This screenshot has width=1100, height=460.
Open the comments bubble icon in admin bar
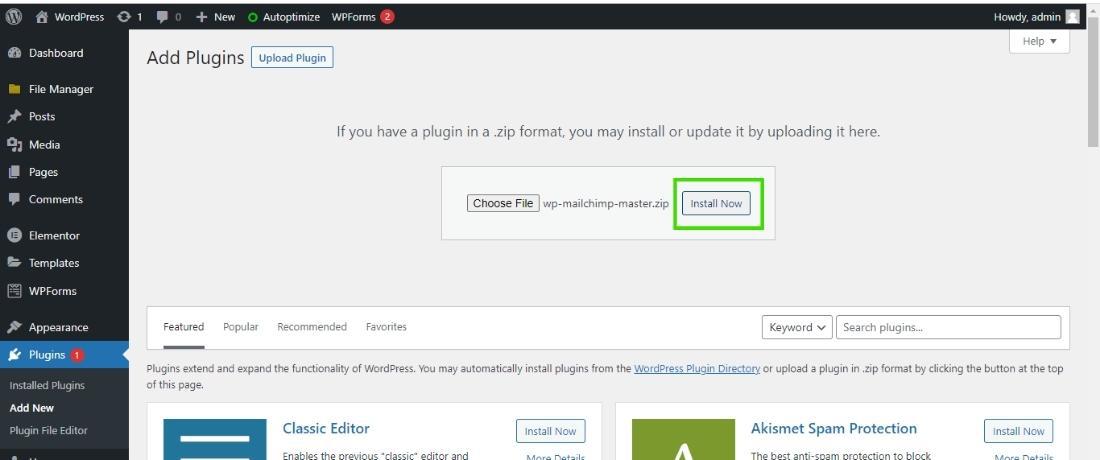point(162,17)
